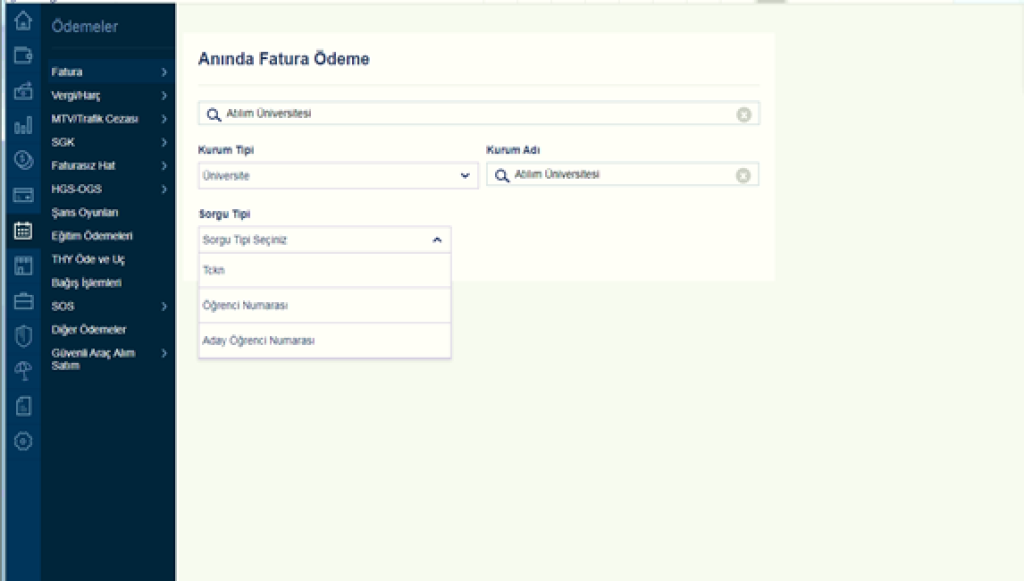Screen dimensions: 1024x581
Task: Go to Bağış İşlemleri
Action: [x=86, y=283]
